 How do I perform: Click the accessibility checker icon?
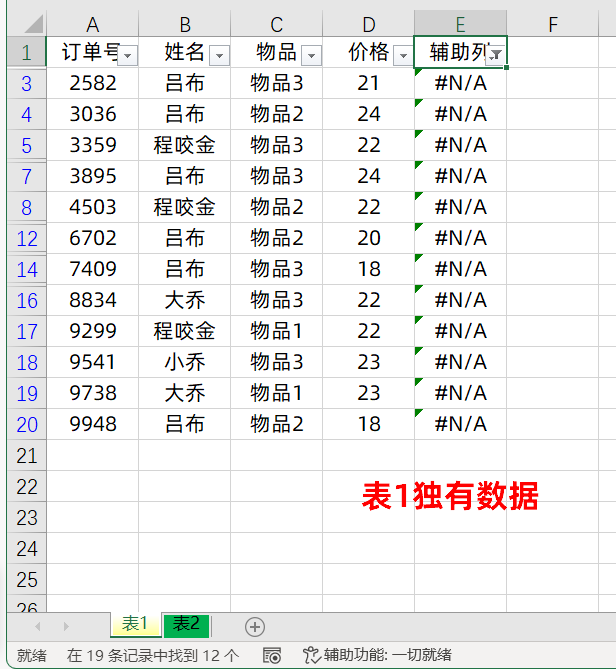pyautogui.click(x=311, y=655)
